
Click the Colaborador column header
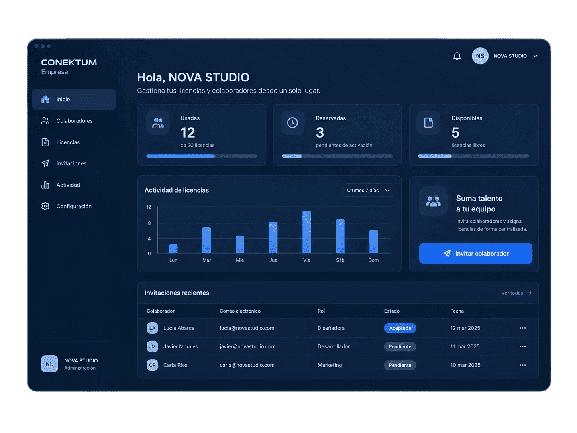(x=161, y=311)
